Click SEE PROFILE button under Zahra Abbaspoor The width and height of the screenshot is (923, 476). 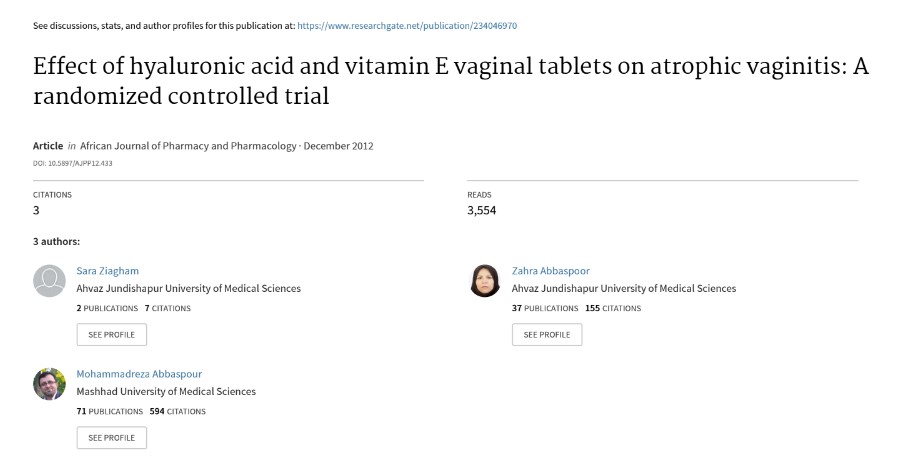click(547, 335)
